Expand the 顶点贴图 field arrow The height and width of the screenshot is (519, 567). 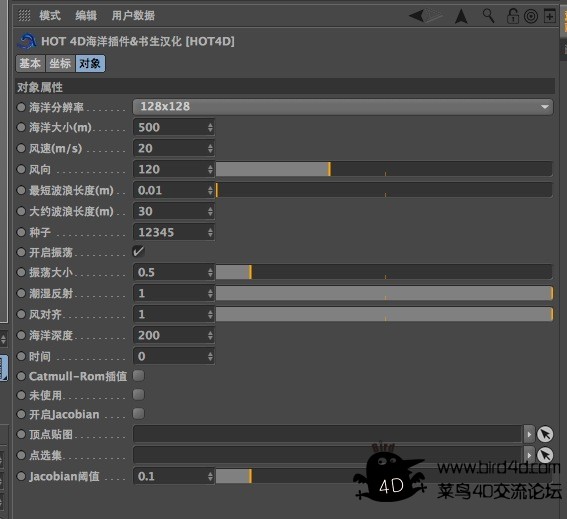529,434
